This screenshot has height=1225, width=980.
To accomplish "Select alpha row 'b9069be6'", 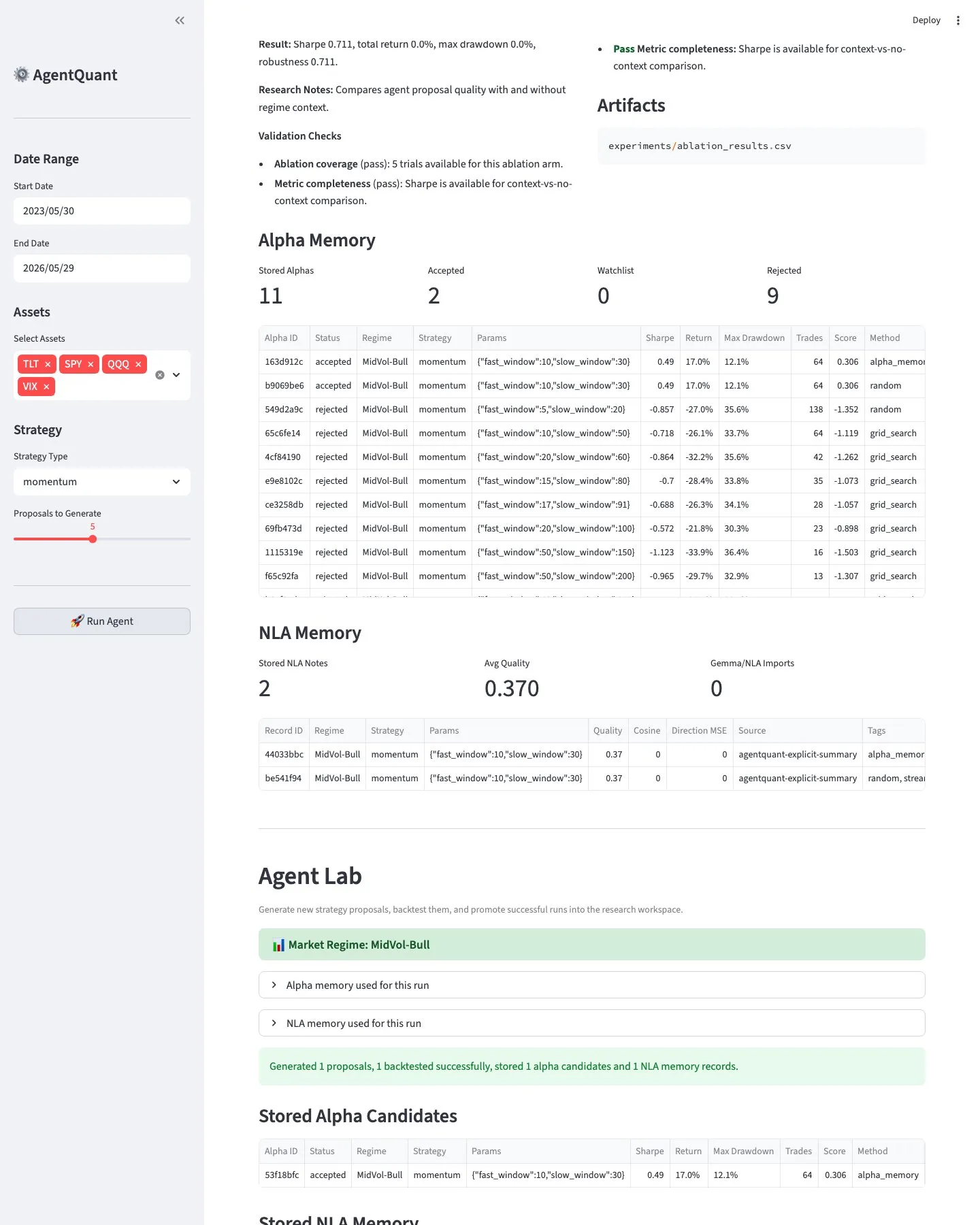I will pyautogui.click(x=592, y=386).
